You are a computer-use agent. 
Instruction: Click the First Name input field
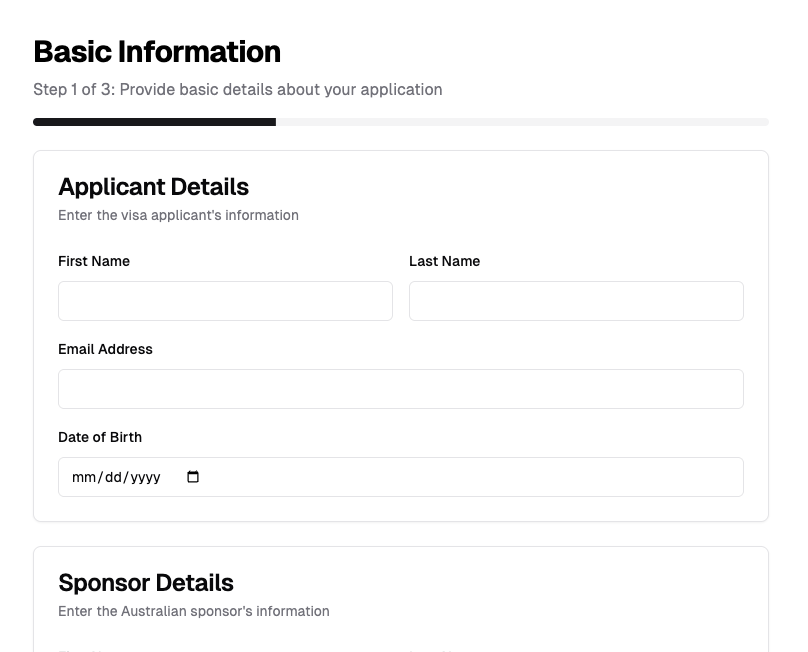point(225,301)
